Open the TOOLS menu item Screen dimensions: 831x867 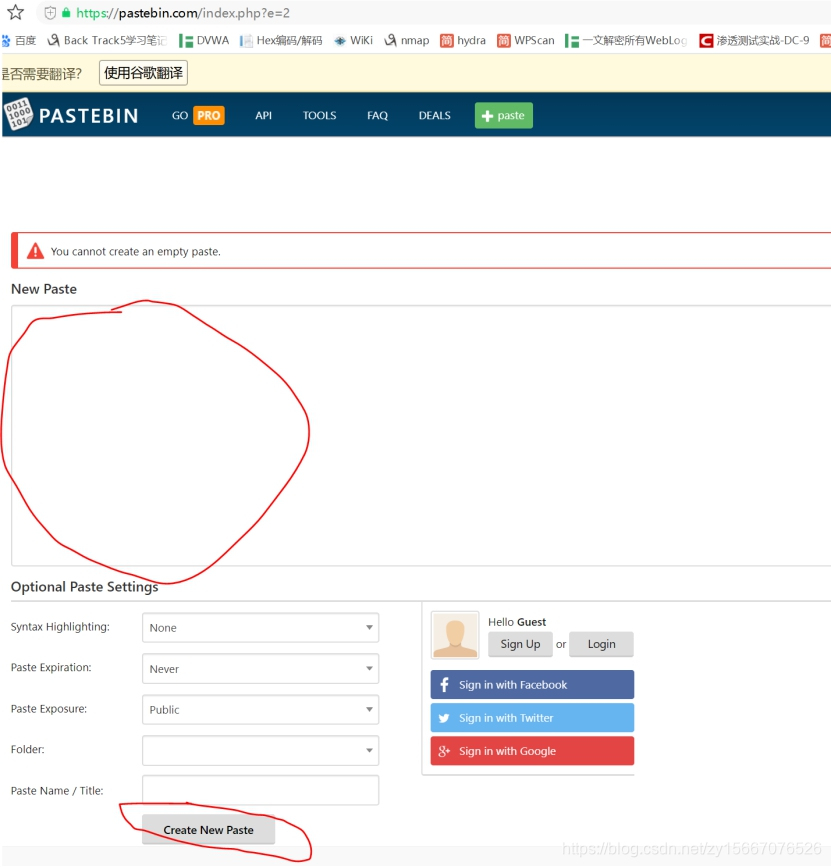click(320, 116)
